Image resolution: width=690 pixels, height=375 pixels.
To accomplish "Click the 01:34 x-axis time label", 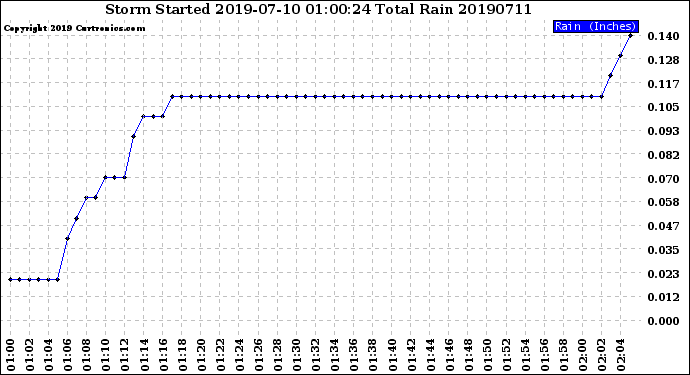I will tap(334, 355).
